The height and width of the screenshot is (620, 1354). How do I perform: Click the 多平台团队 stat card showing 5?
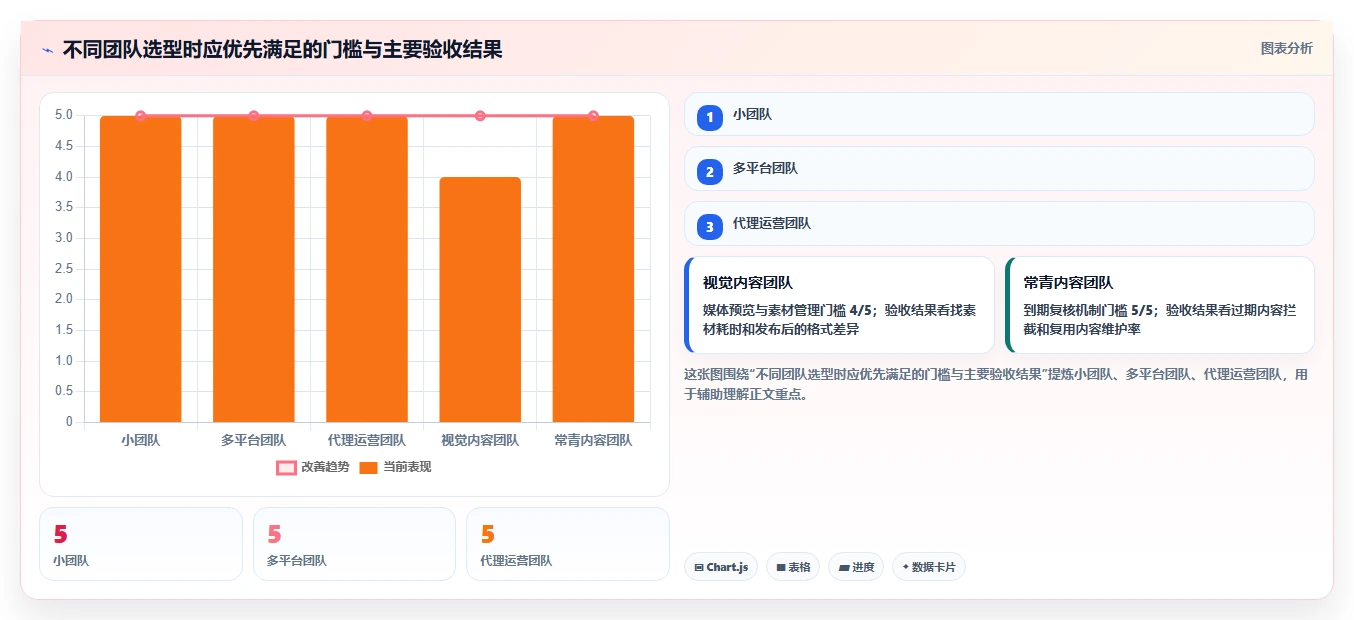354,544
